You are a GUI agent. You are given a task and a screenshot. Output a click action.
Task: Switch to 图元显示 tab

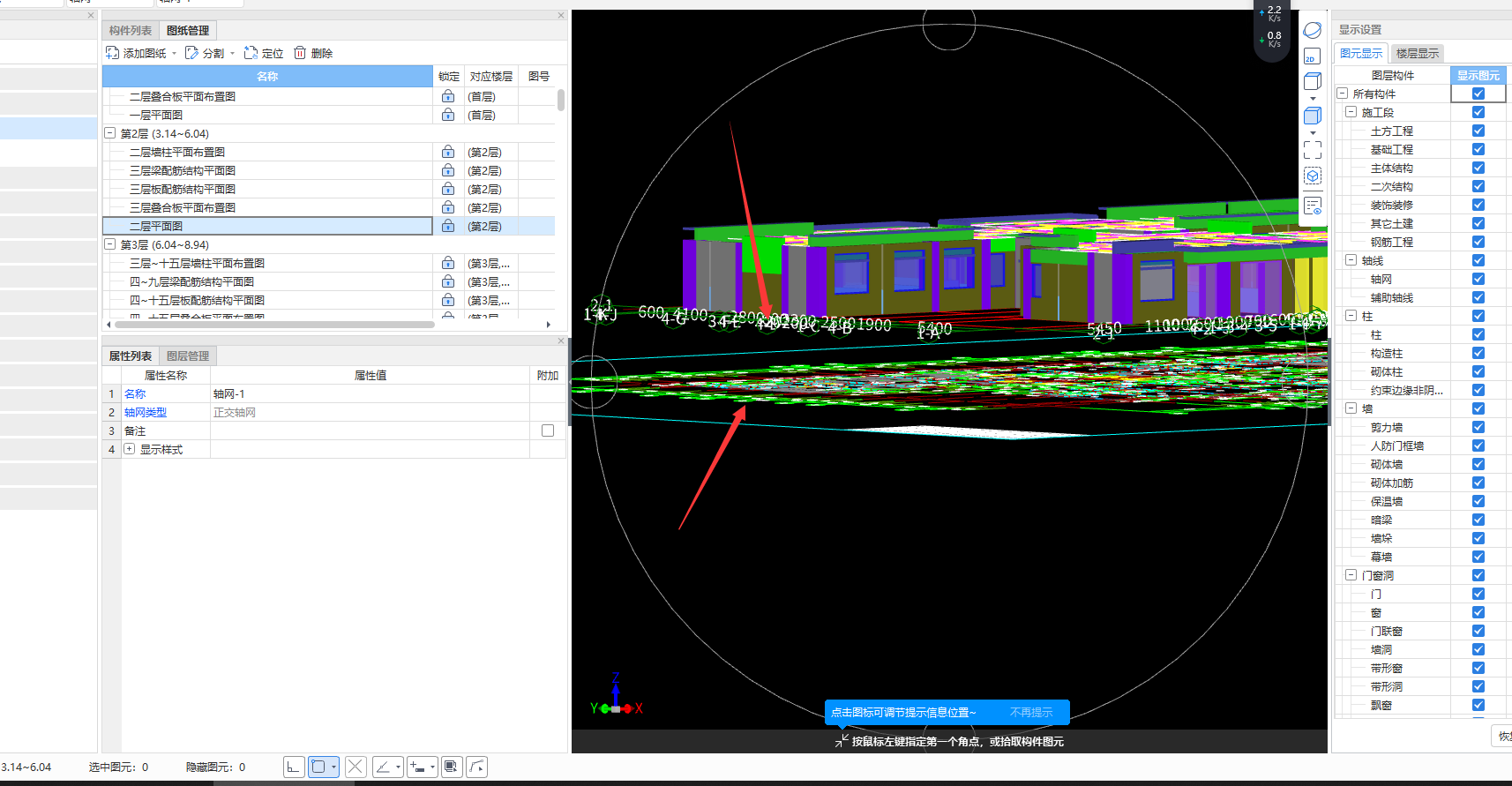[x=1361, y=53]
